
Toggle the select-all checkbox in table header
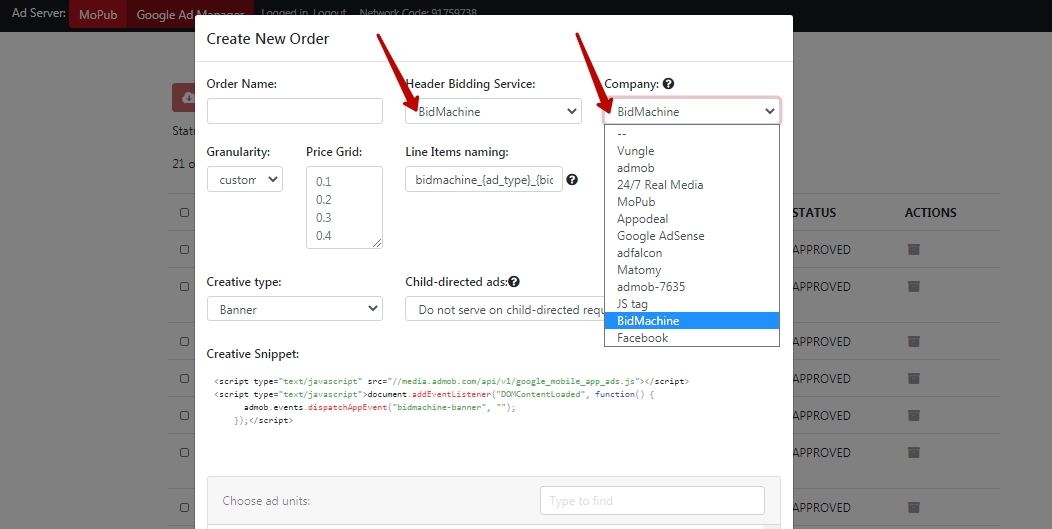click(x=185, y=212)
